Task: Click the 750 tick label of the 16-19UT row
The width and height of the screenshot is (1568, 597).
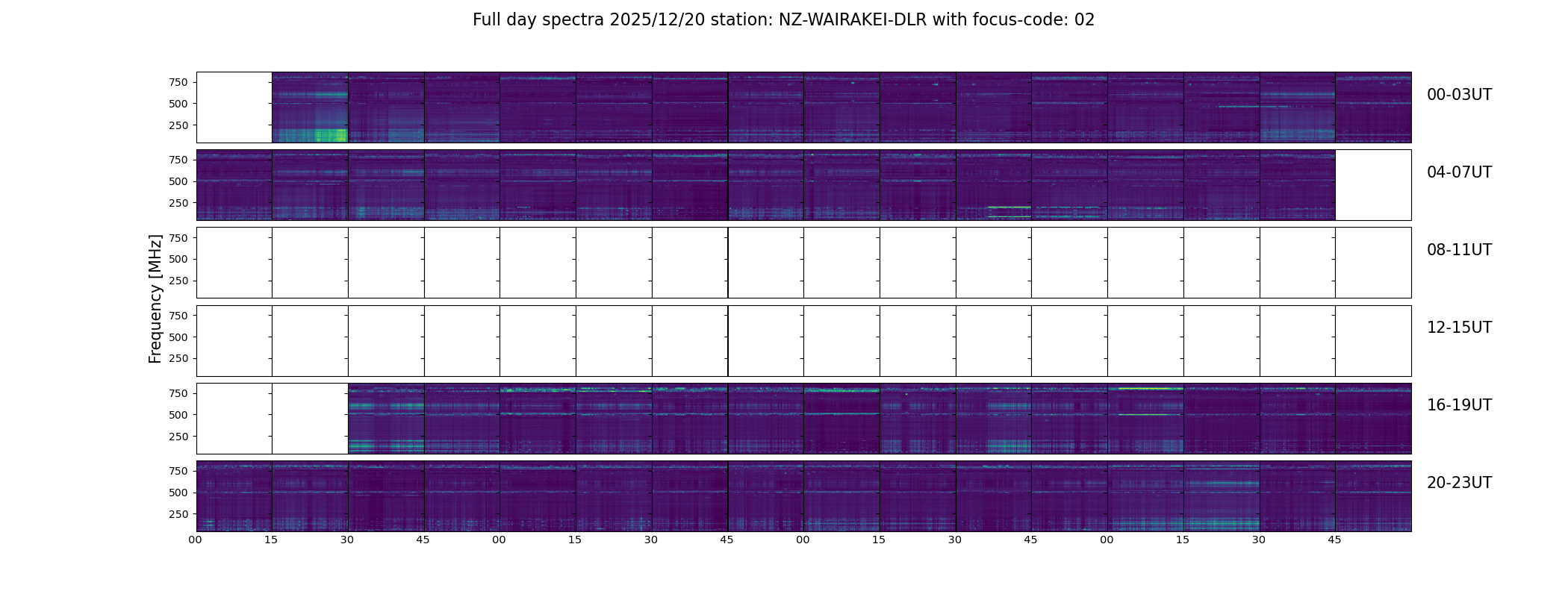Action: tap(178, 393)
